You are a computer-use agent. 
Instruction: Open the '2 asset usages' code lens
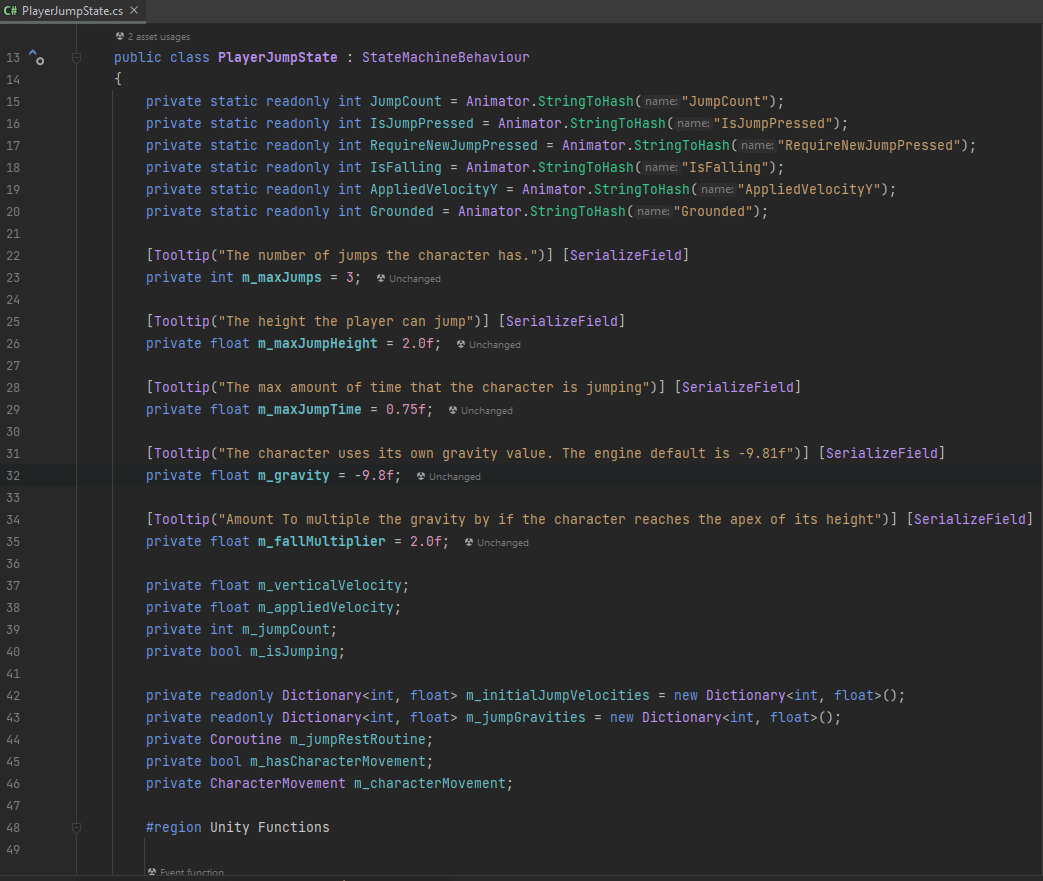tap(158, 37)
